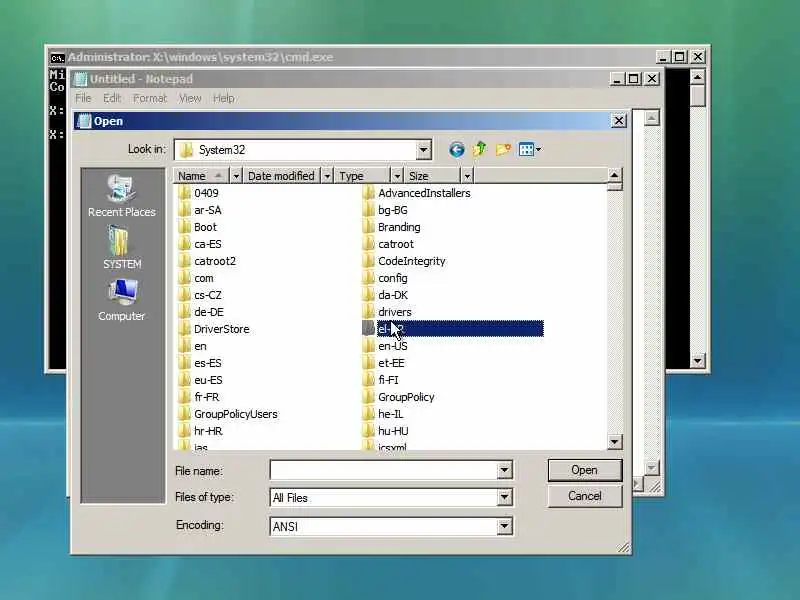Select the cs-CZ folder

(201, 295)
